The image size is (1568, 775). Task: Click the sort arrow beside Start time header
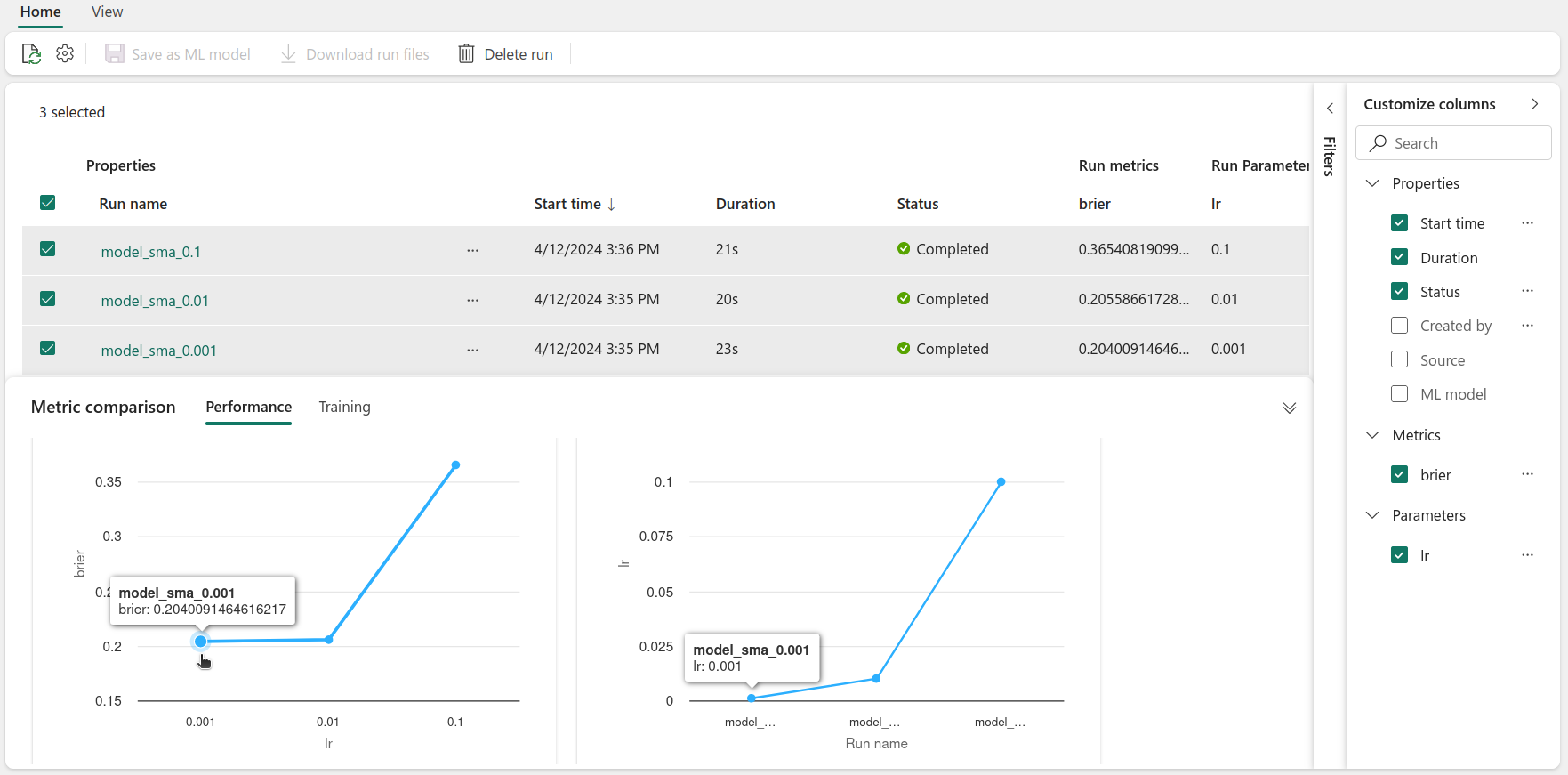(x=612, y=205)
